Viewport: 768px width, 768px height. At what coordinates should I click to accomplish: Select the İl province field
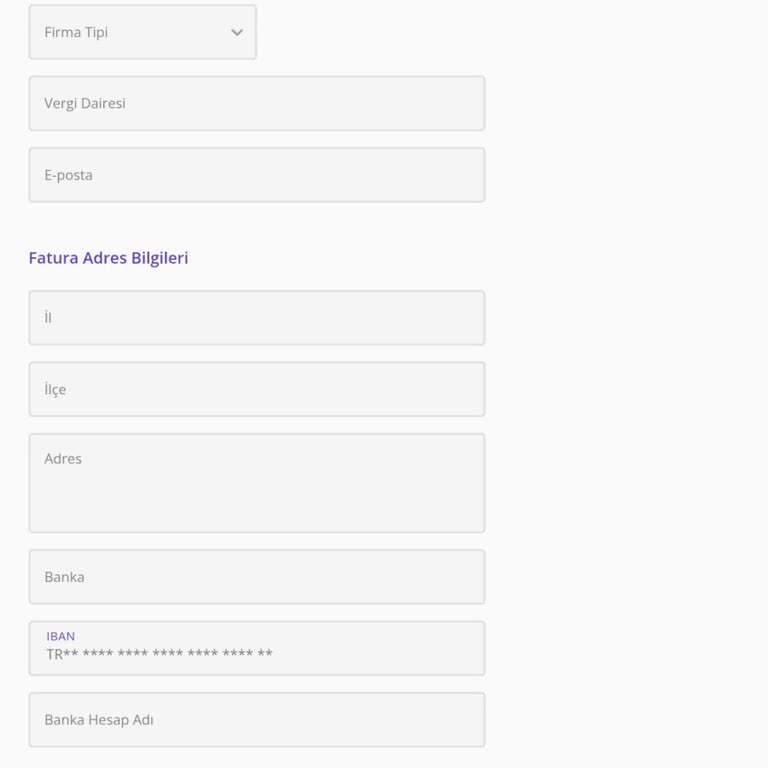point(256,318)
